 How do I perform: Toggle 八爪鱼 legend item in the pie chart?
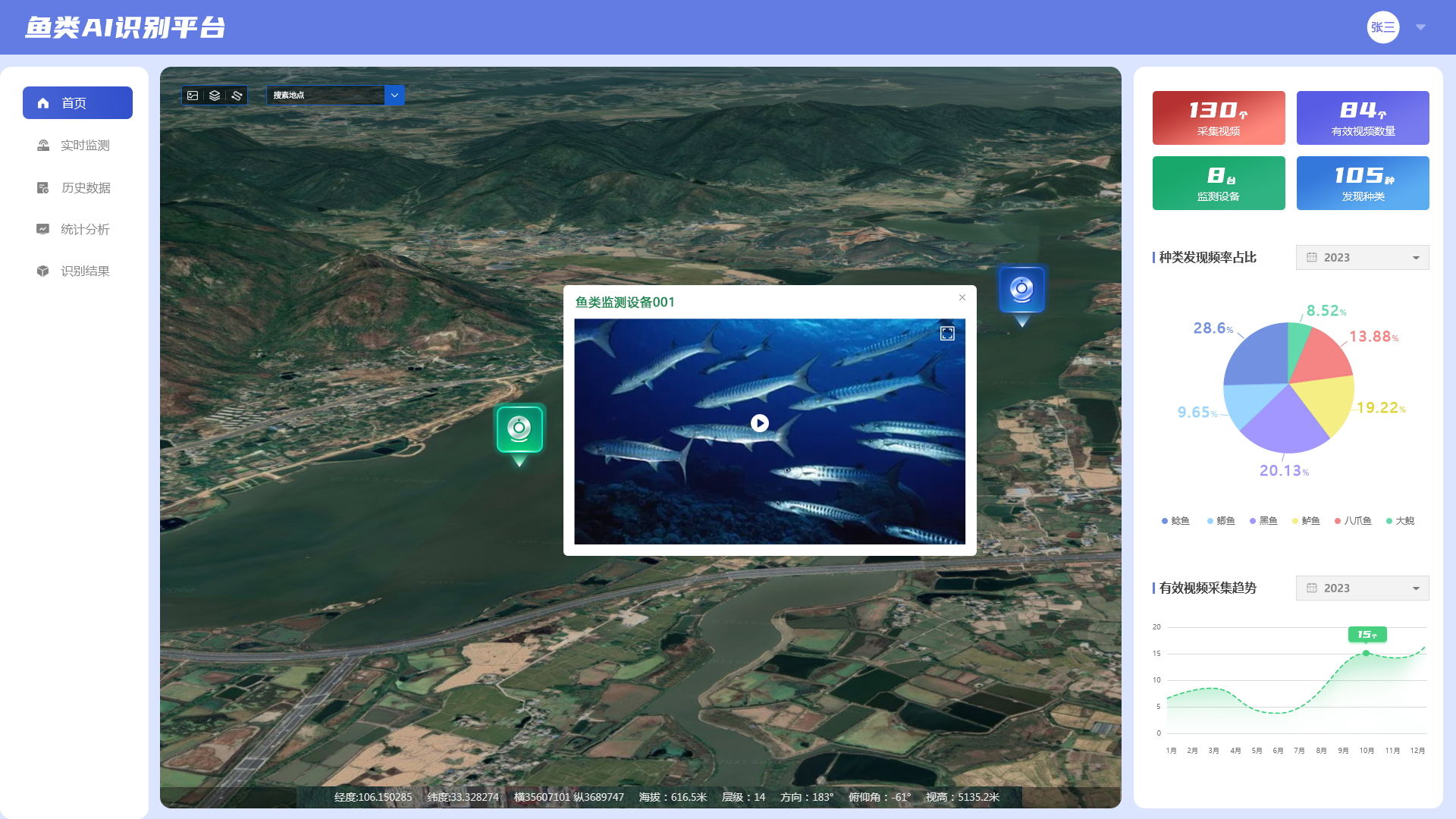click(x=1353, y=521)
